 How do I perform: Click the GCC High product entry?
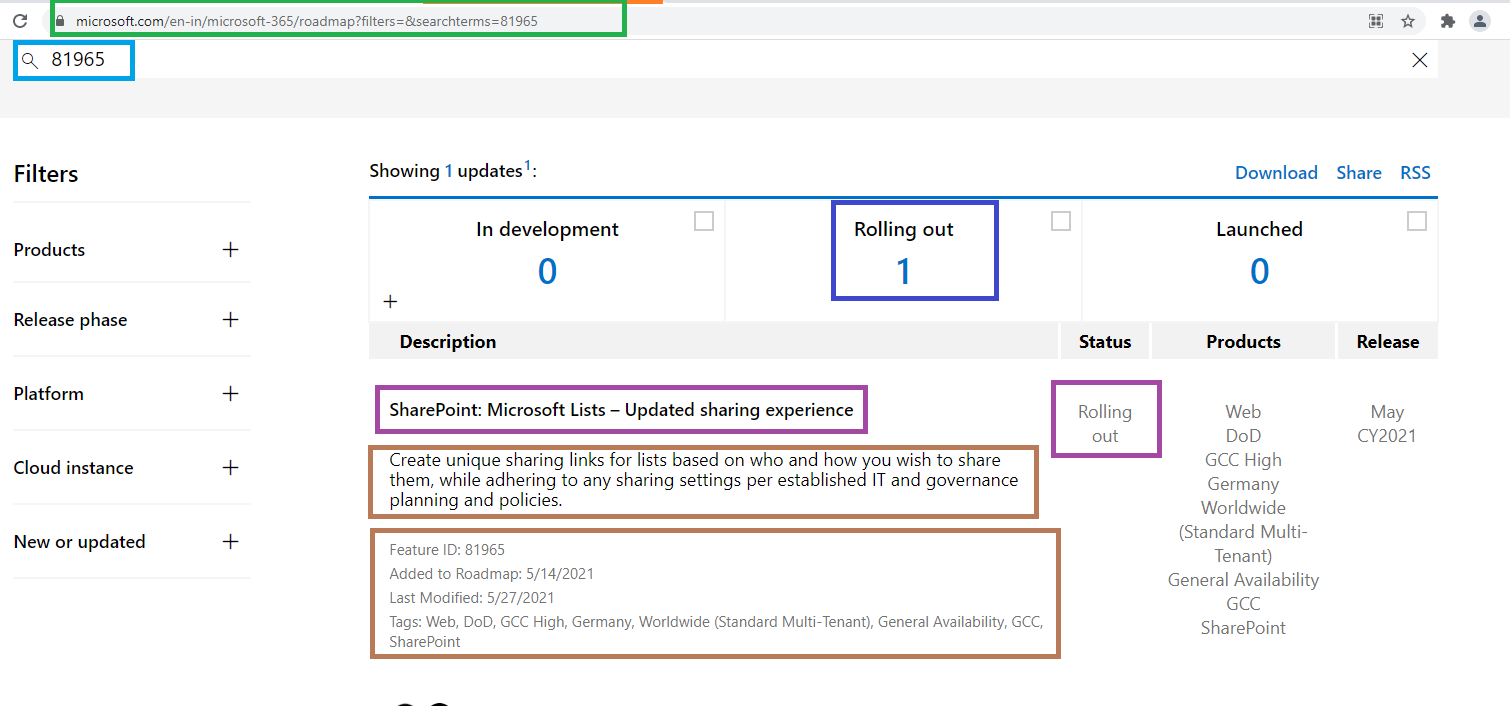click(1243, 459)
